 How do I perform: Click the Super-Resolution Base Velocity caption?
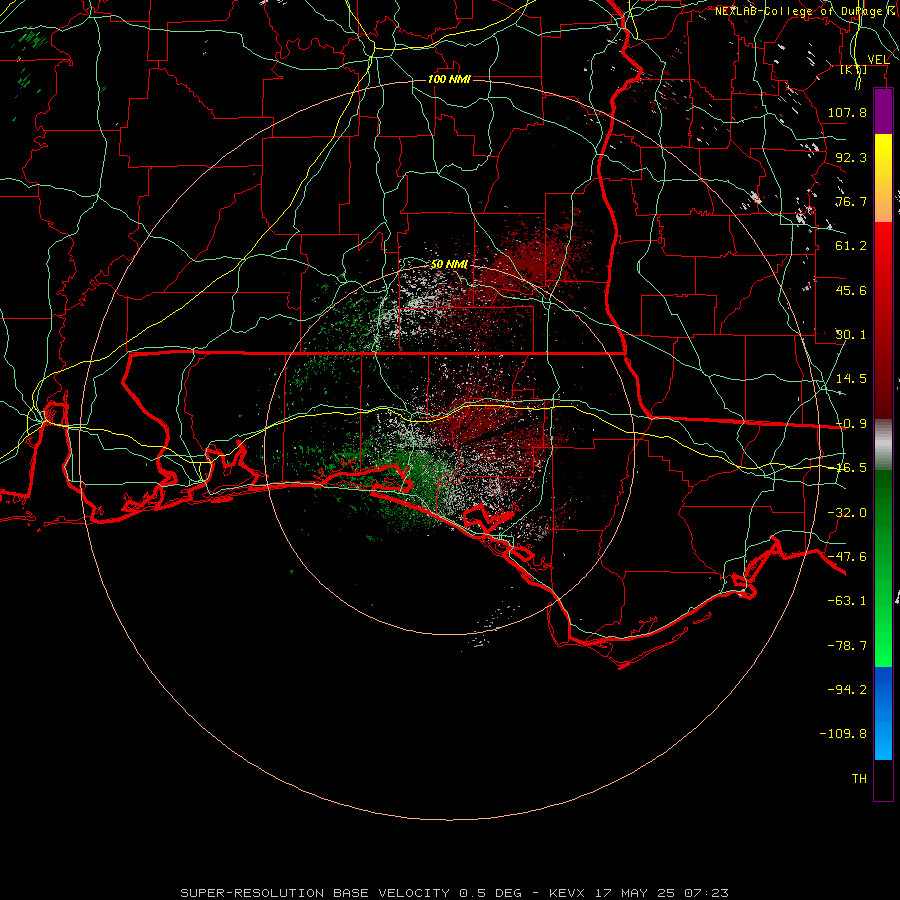pyautogui.click(x=455, y=893)
